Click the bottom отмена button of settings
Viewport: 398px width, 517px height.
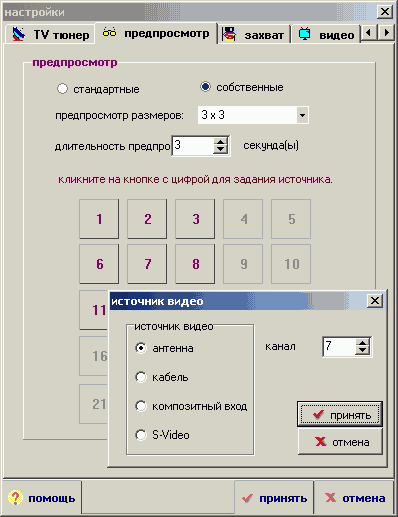click(355, 498)
